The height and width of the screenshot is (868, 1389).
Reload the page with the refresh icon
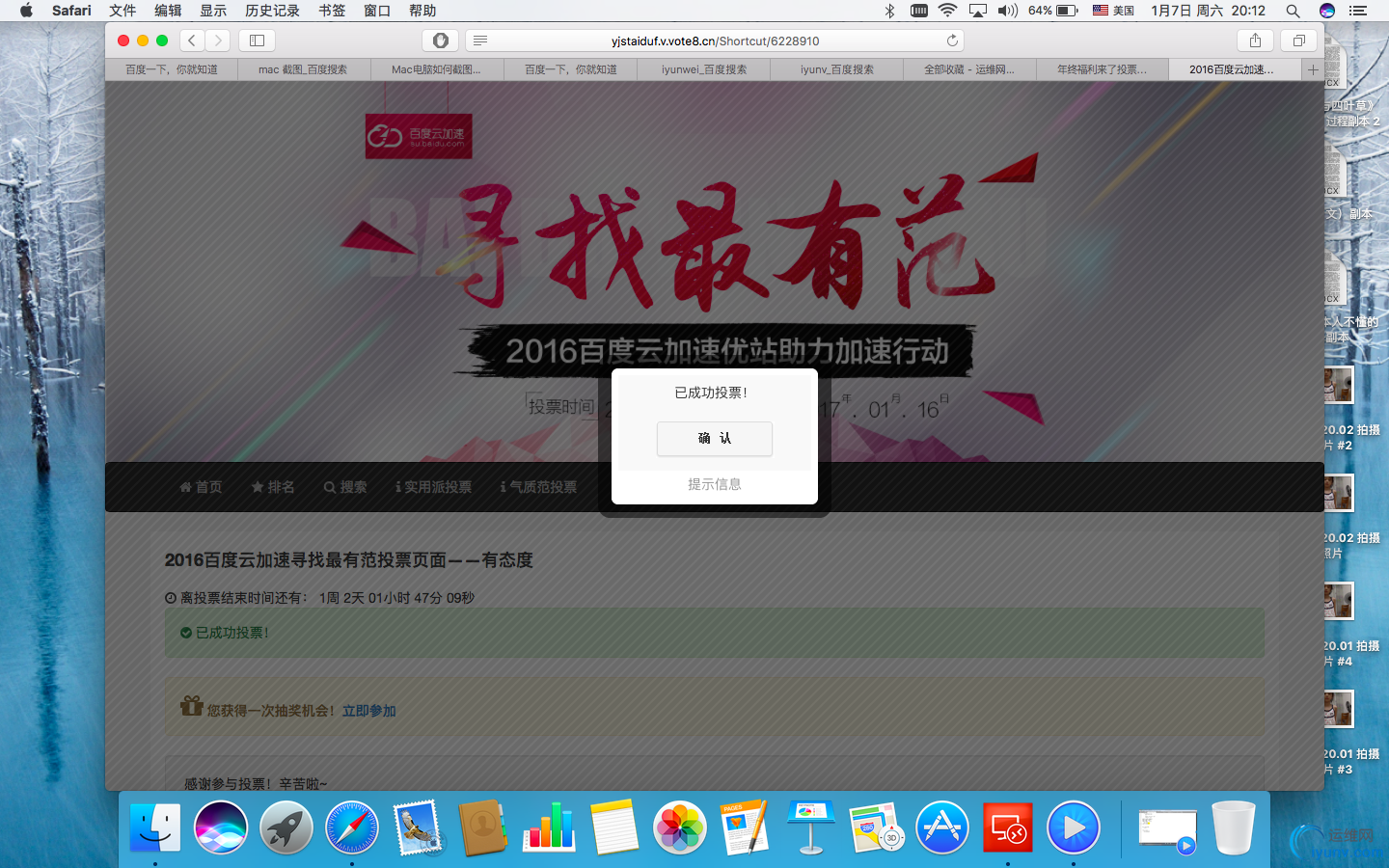[952, 41]
